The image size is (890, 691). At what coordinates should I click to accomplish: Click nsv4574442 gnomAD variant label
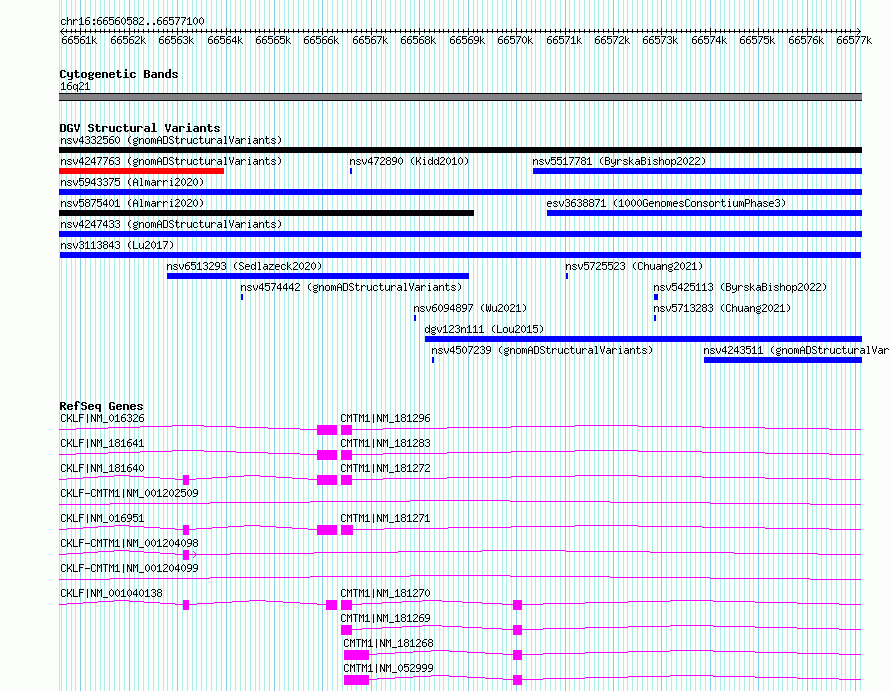351,287
